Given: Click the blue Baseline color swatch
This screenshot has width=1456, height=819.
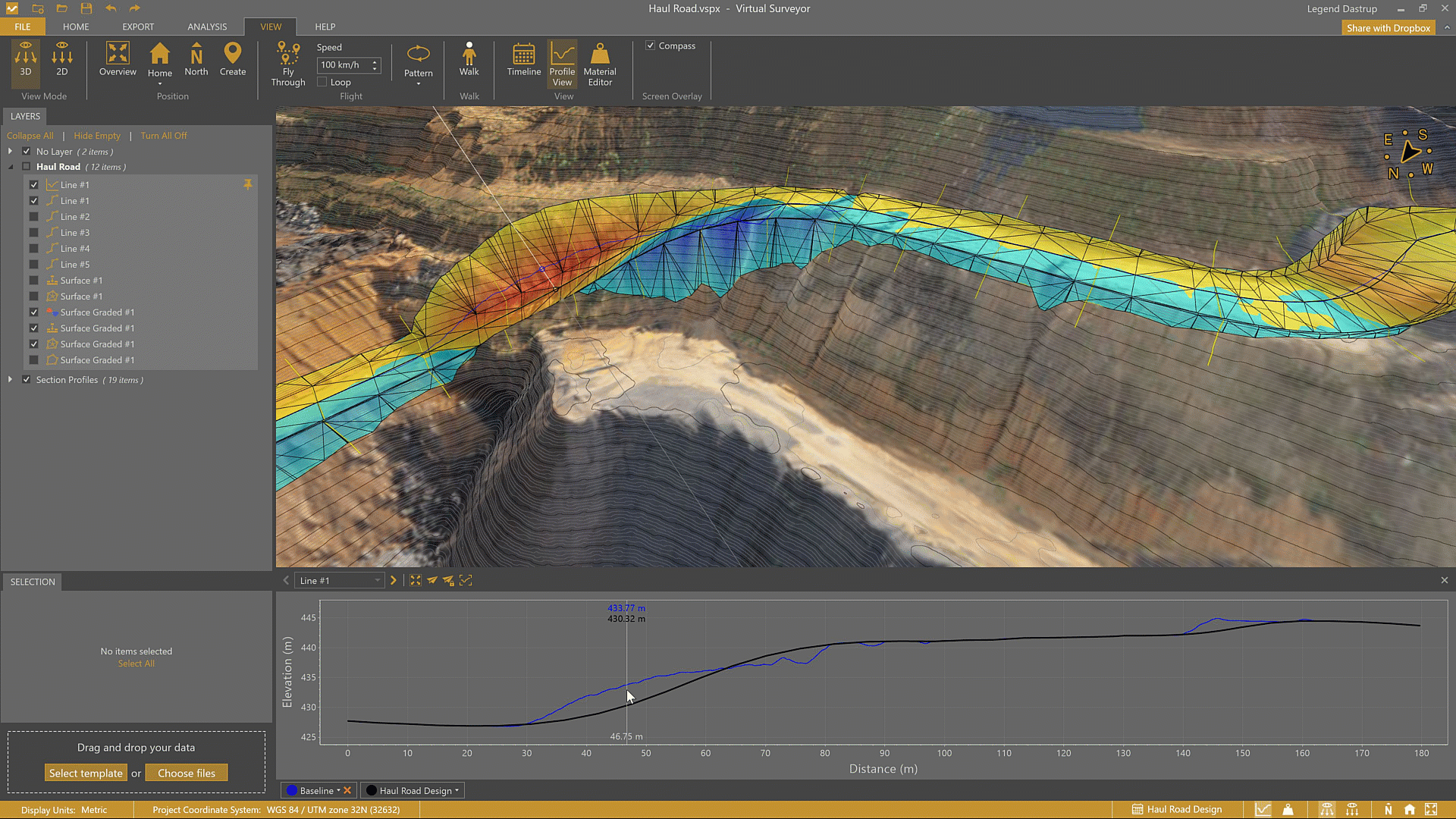Looking at the screenshot, I should 292,791.
